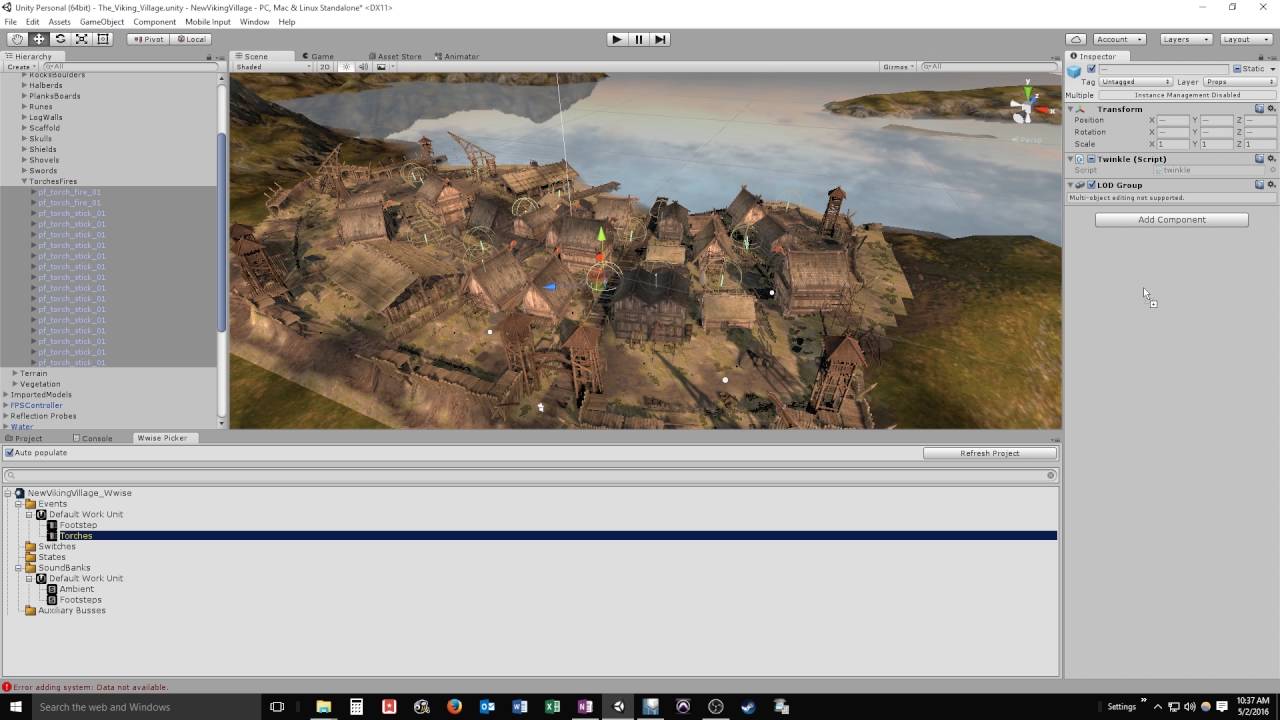Viewport: 1280px width, 720px height.
Task: Toggle the Hierarchy panel lock icon
Action: point(209,57)
